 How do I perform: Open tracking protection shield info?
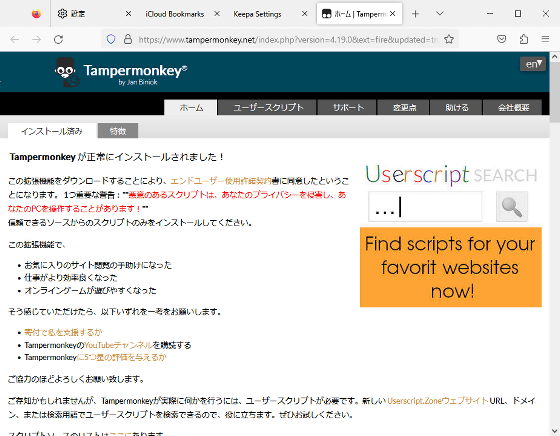tap(111, 39)
